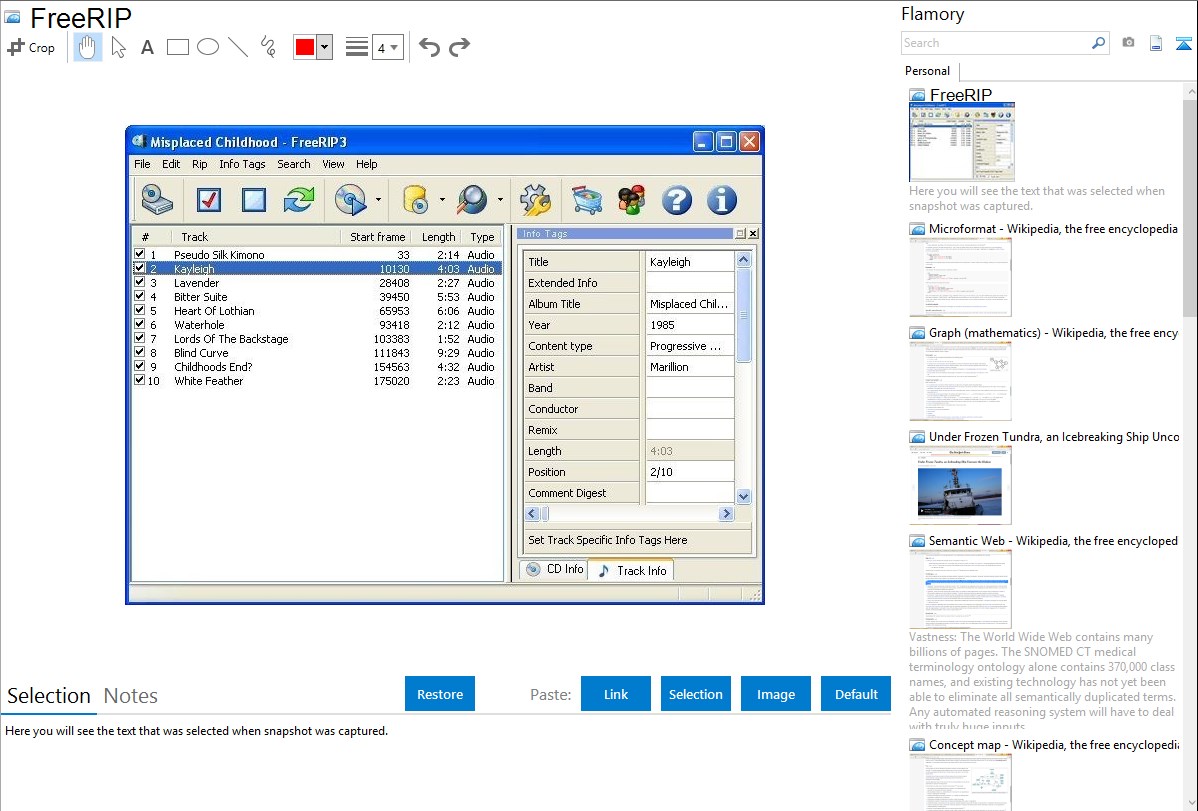The image size is (1198, 811).
Task: Uncheck the Blind Curve checkbox
Action: pyautogui.click(x=140, y=352)
